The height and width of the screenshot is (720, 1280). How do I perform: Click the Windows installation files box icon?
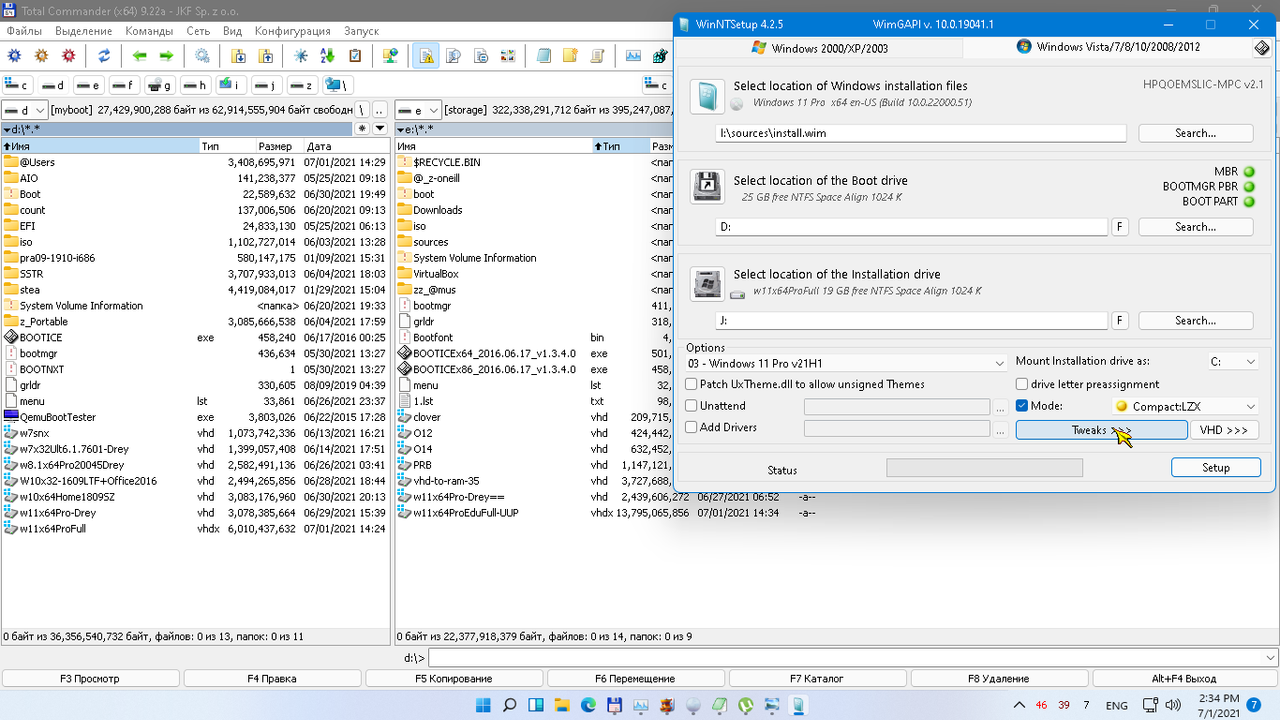[707, 96]
